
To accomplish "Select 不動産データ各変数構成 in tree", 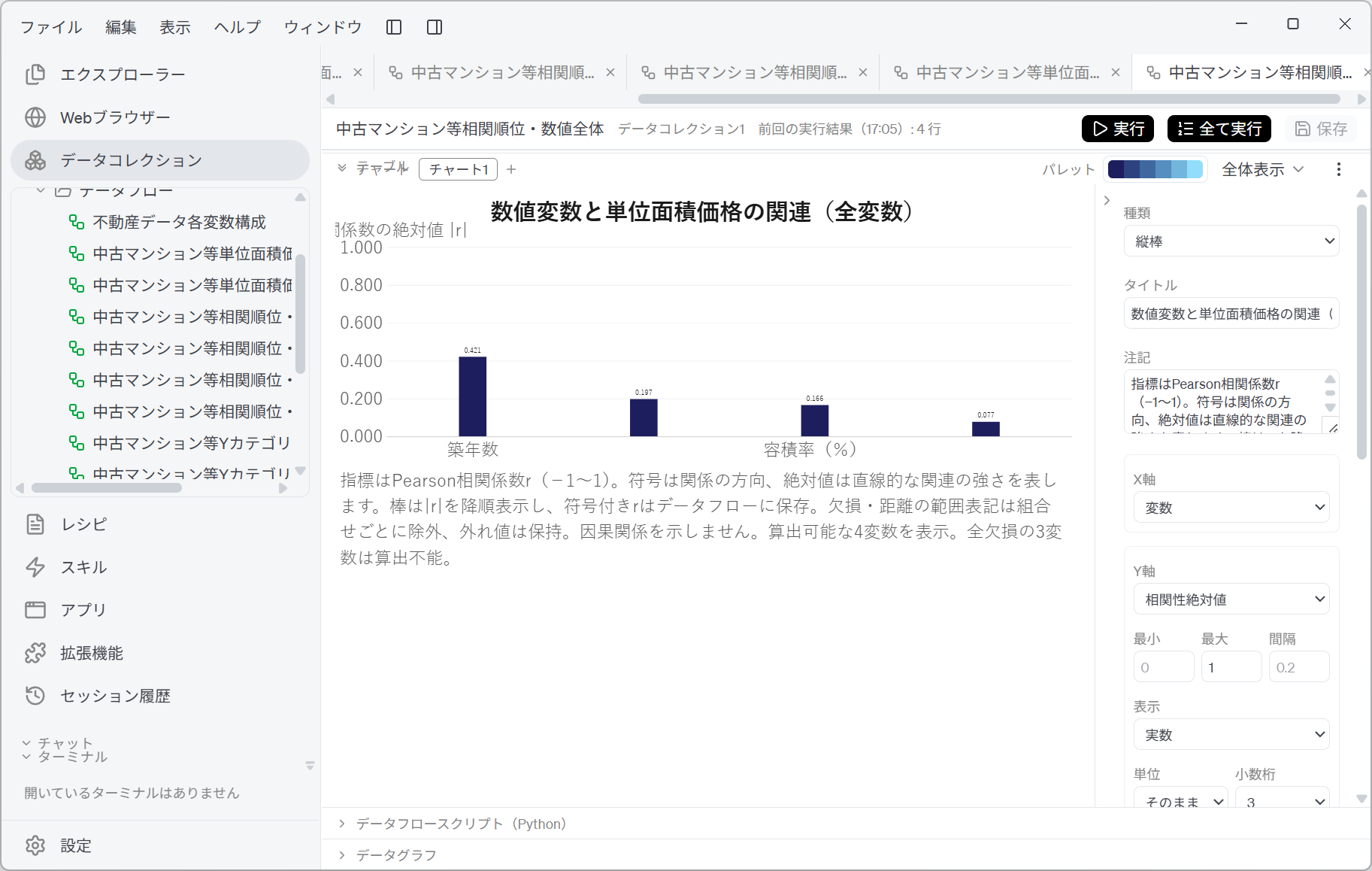I will coord(179,222).
